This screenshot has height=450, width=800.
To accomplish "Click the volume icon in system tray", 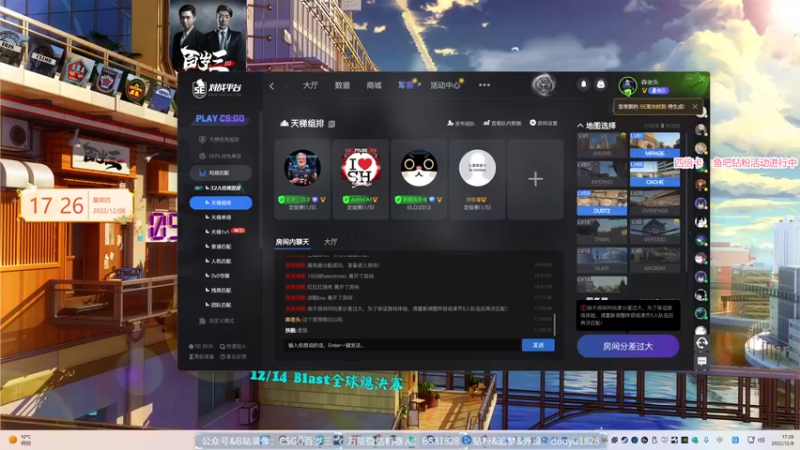I will (761, 440).
